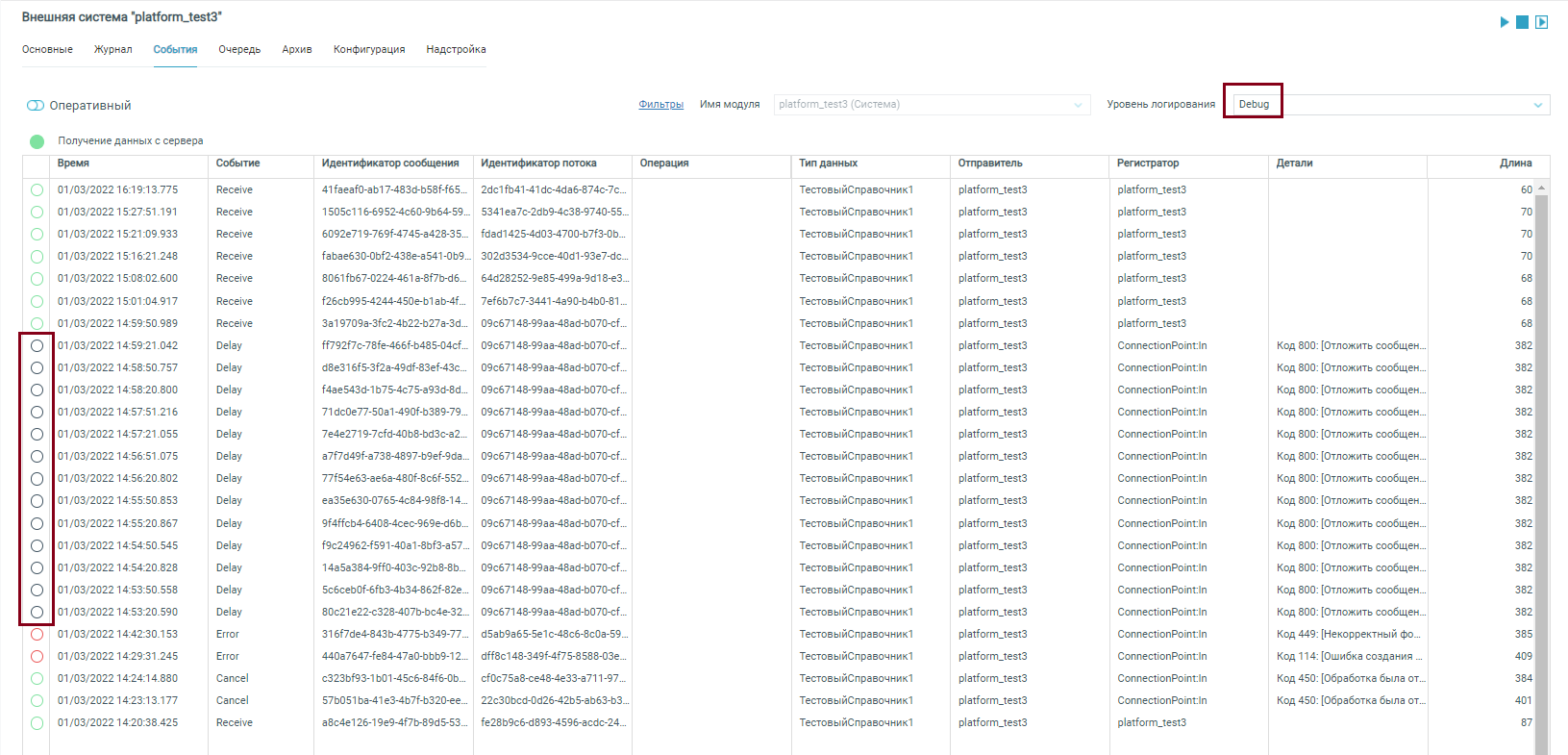Click the green circle for row 15:01:04.917

click(x=37, y=302)
